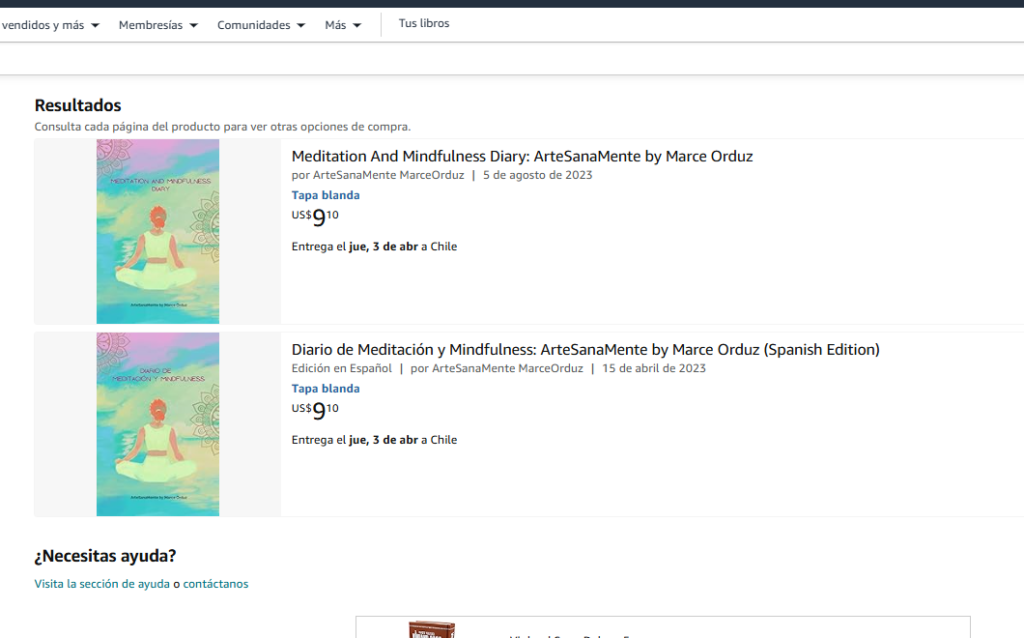Click the 'contáctanos' link

[x=216, y=584]
